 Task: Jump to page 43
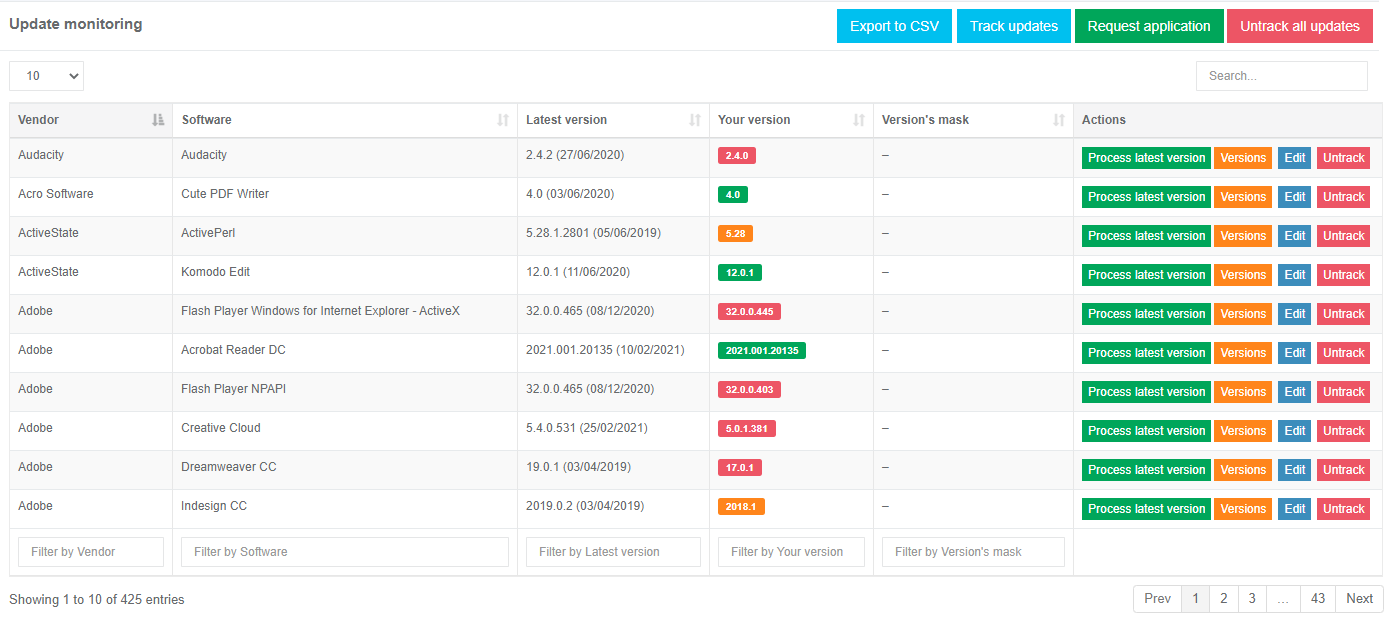[1317, 599]
